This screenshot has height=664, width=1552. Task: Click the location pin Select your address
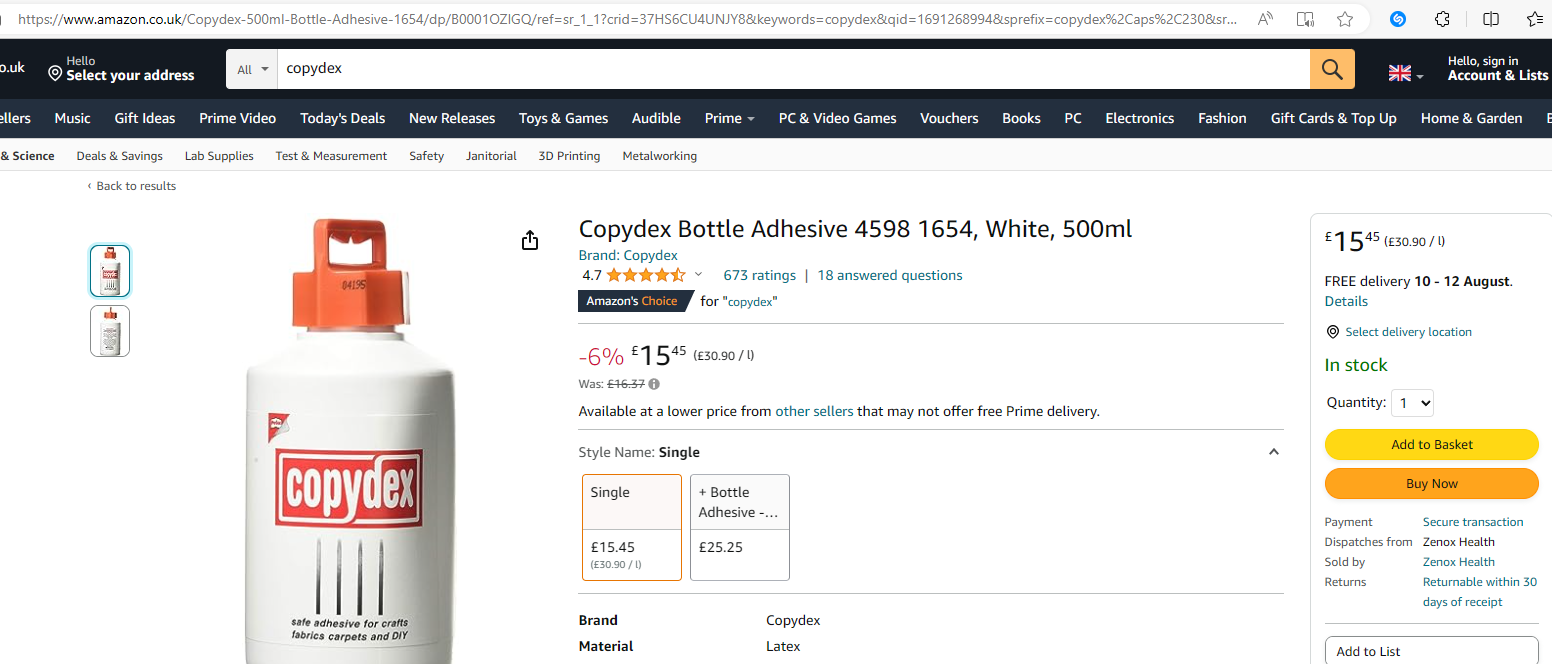pos(122,69)
